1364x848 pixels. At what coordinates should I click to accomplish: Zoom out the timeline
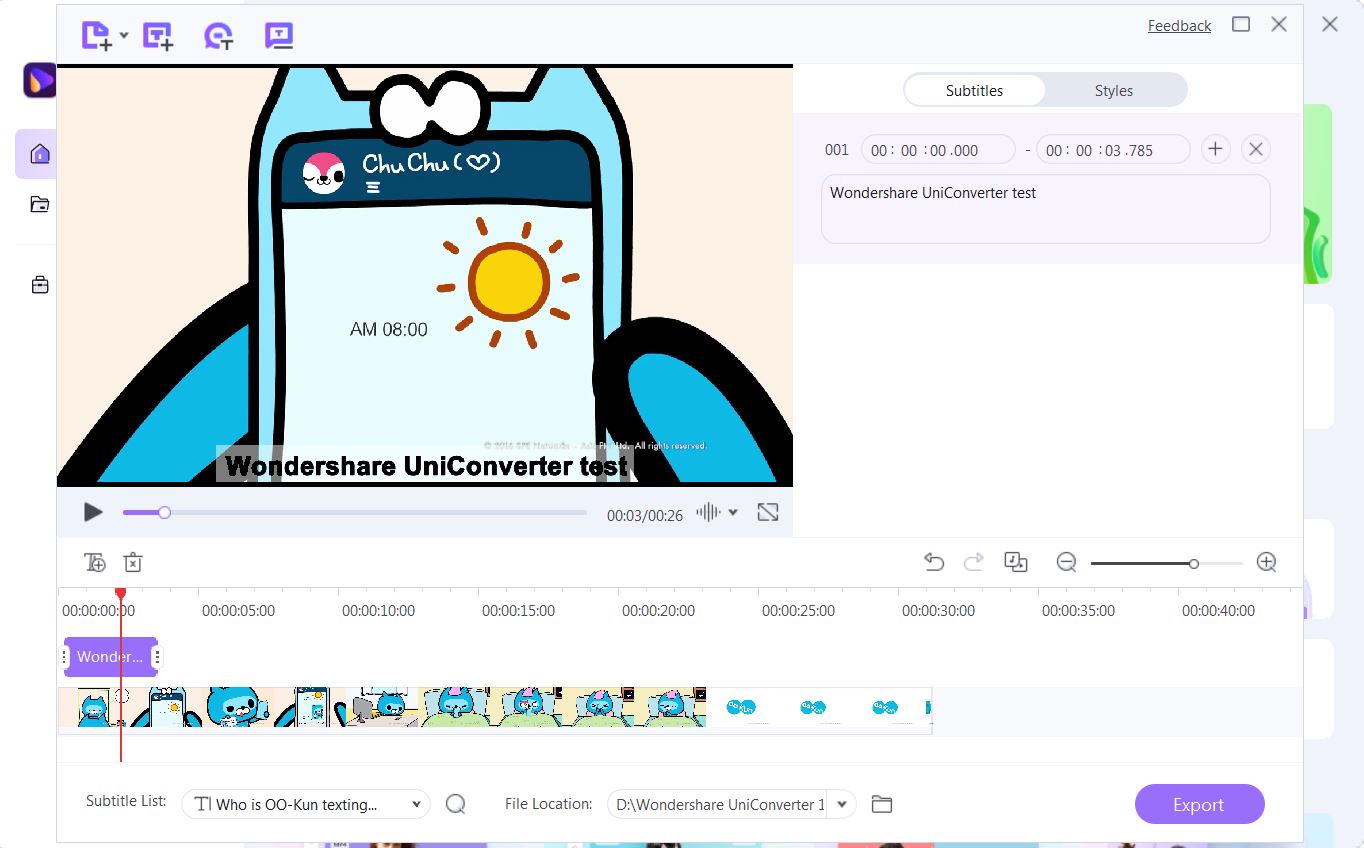click(x=1066, y=562)
